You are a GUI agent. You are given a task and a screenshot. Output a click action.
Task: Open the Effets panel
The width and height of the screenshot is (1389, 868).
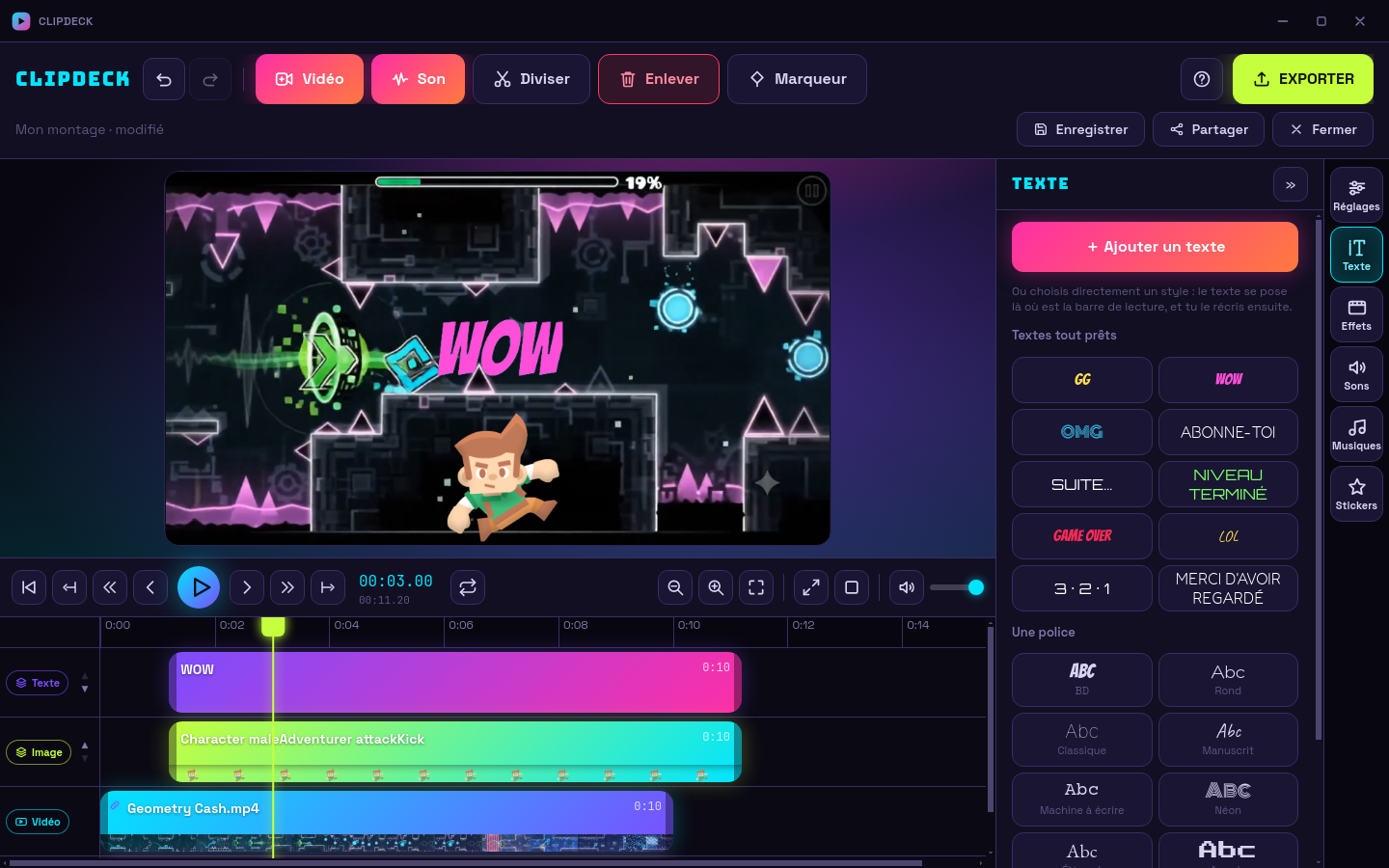pyautogui.click(x=1356, y=314)
